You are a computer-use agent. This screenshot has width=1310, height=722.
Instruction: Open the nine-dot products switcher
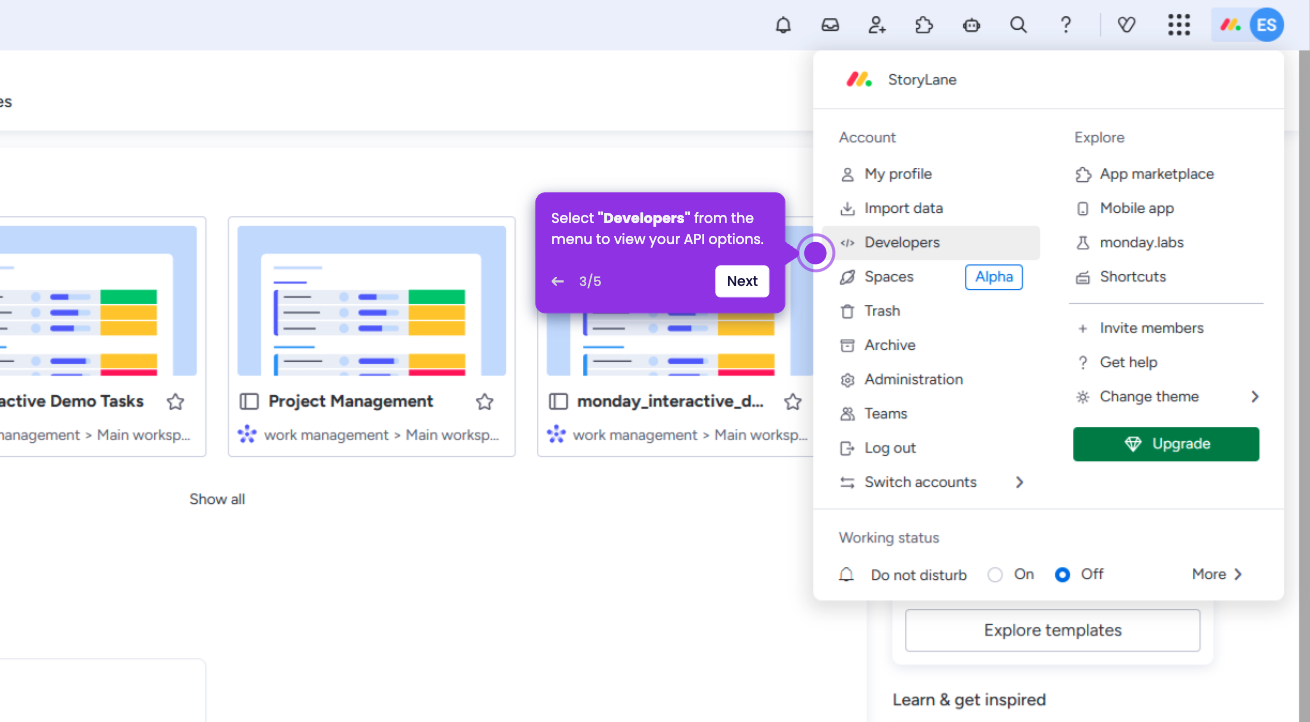1179,25
